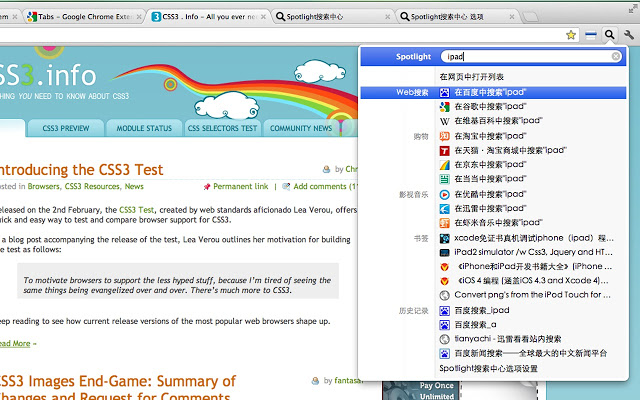Close the Spotlight搜索中心 选项 tab
Viewport: 640px width, 400px height.
pyautogui.click(x=511, y=17)
